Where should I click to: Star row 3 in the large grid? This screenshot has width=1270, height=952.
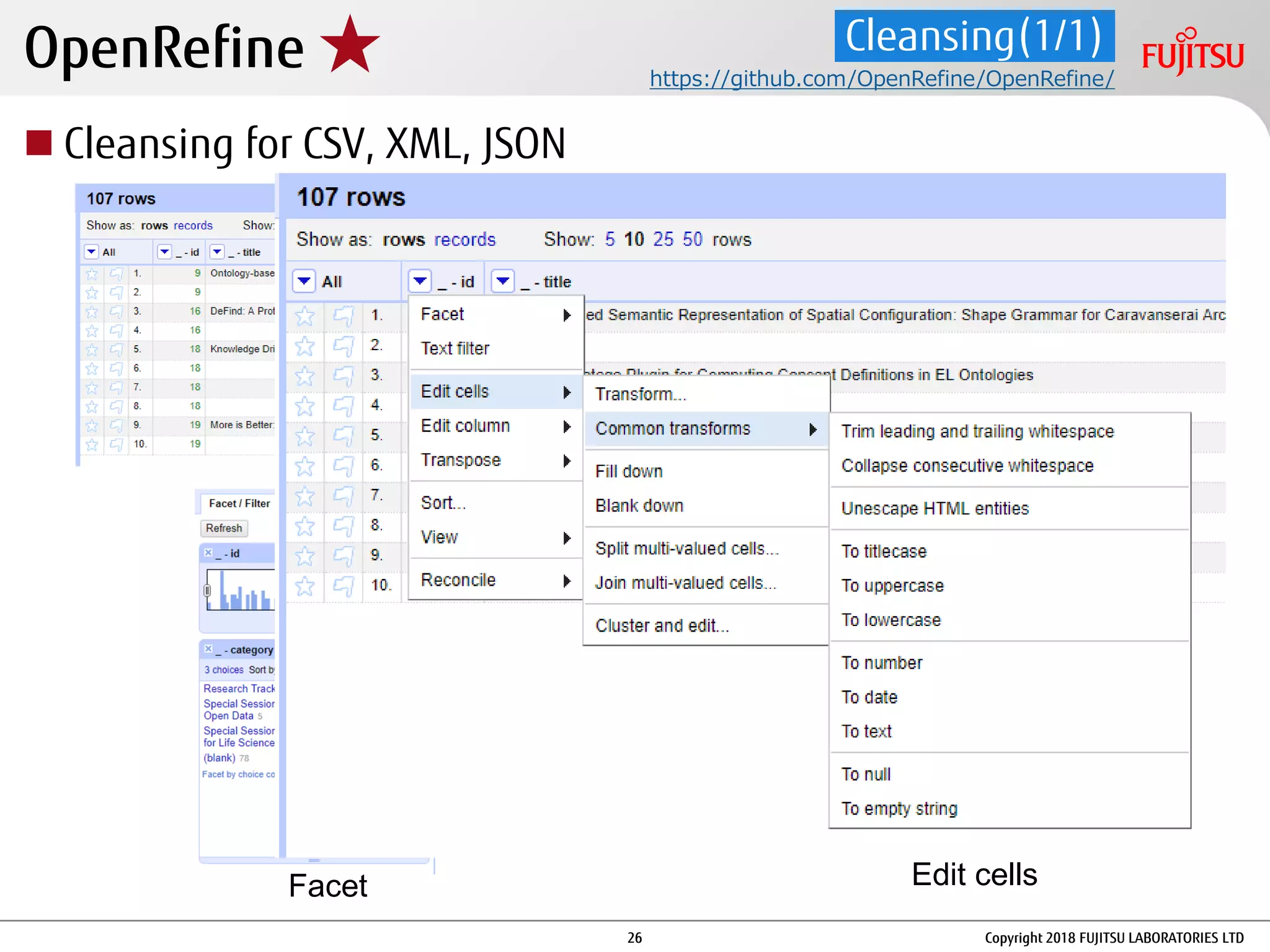[304, 376]
